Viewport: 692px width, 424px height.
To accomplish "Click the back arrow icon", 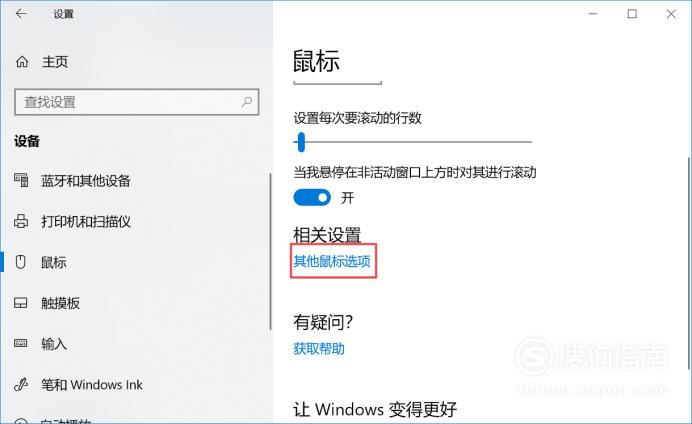I will 21,14.
